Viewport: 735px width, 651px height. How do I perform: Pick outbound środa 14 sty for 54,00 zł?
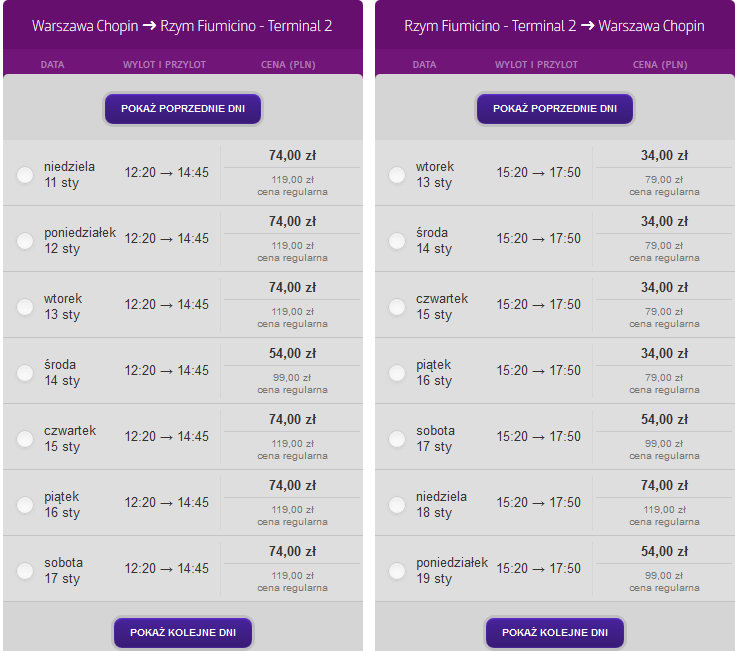[x=25, y=373]
